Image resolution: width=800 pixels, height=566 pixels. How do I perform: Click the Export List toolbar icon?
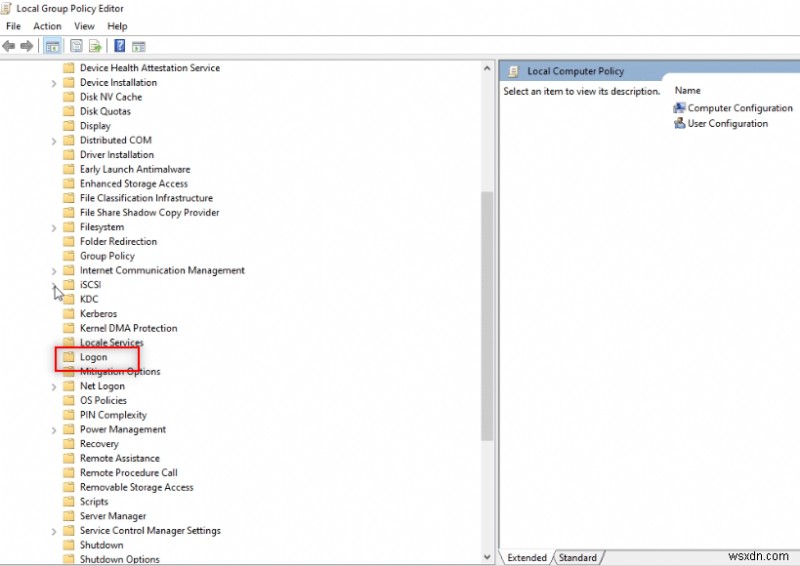(x=95, y=46)
